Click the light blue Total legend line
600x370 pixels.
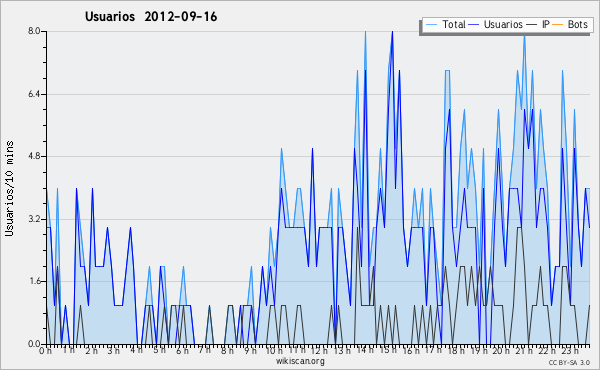431,25
